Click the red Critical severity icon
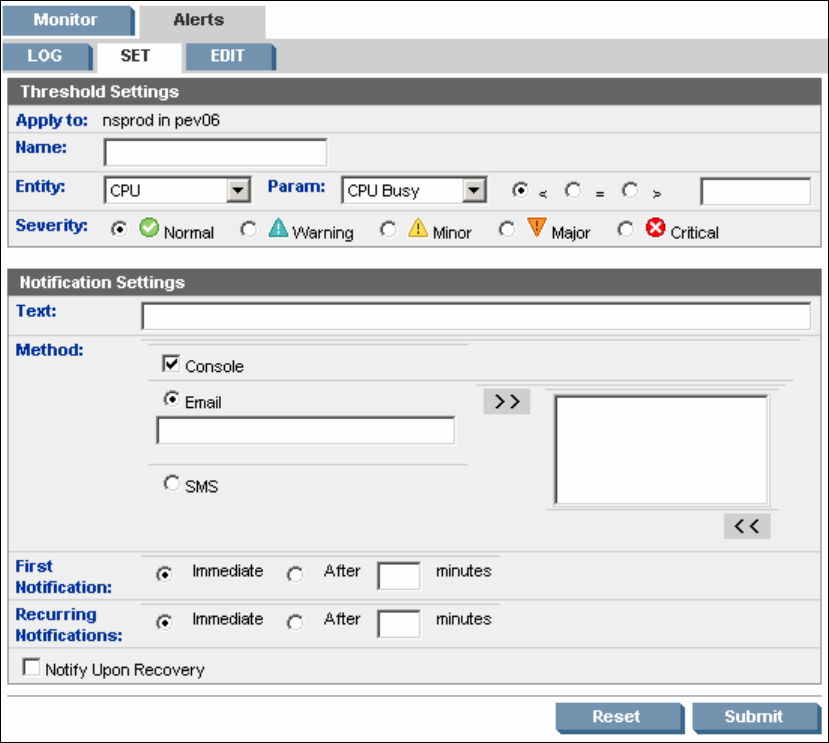829x743 pixels. pos(656,229)
